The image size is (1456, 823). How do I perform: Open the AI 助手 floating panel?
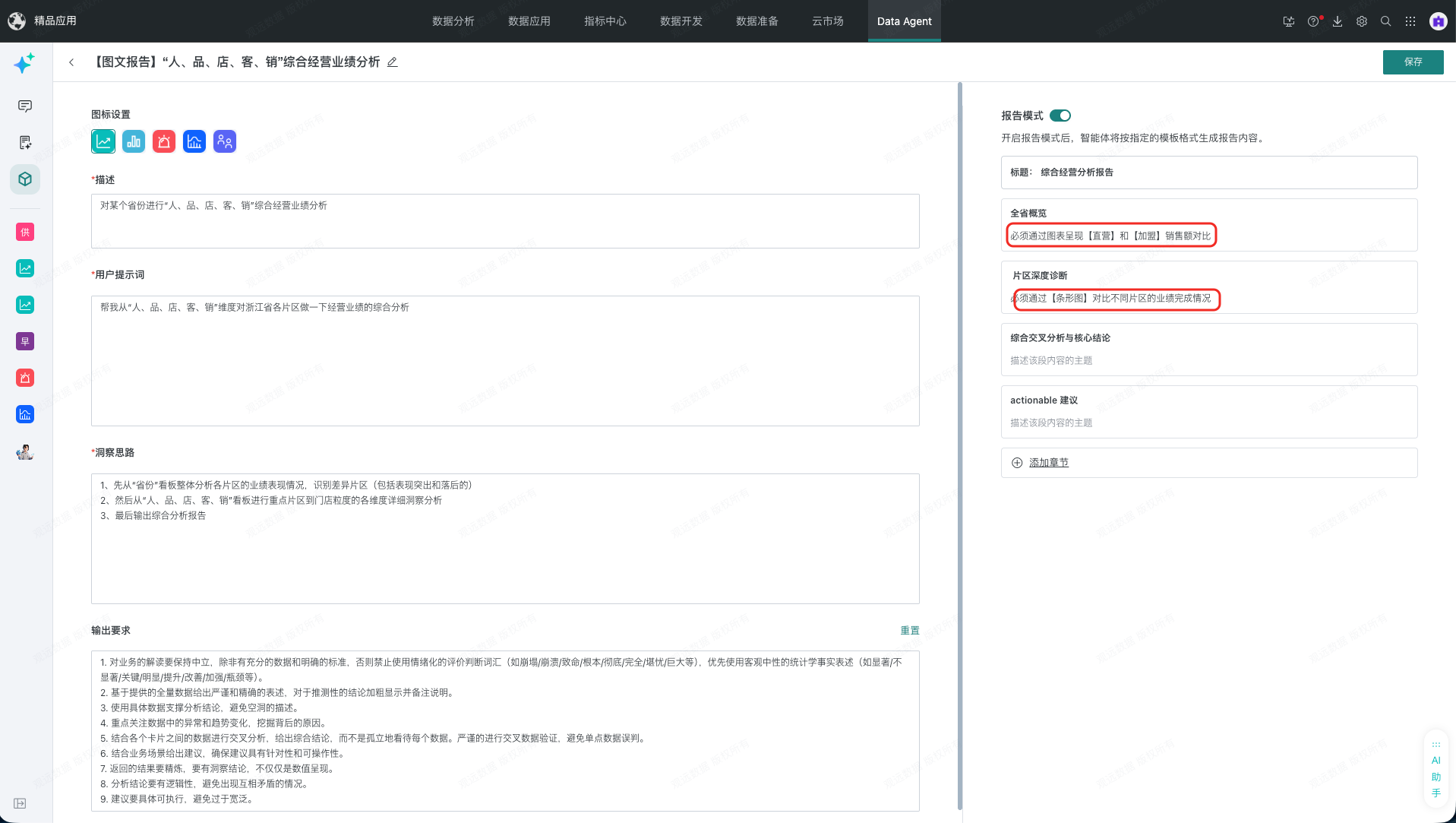(x=1436, y=769)
